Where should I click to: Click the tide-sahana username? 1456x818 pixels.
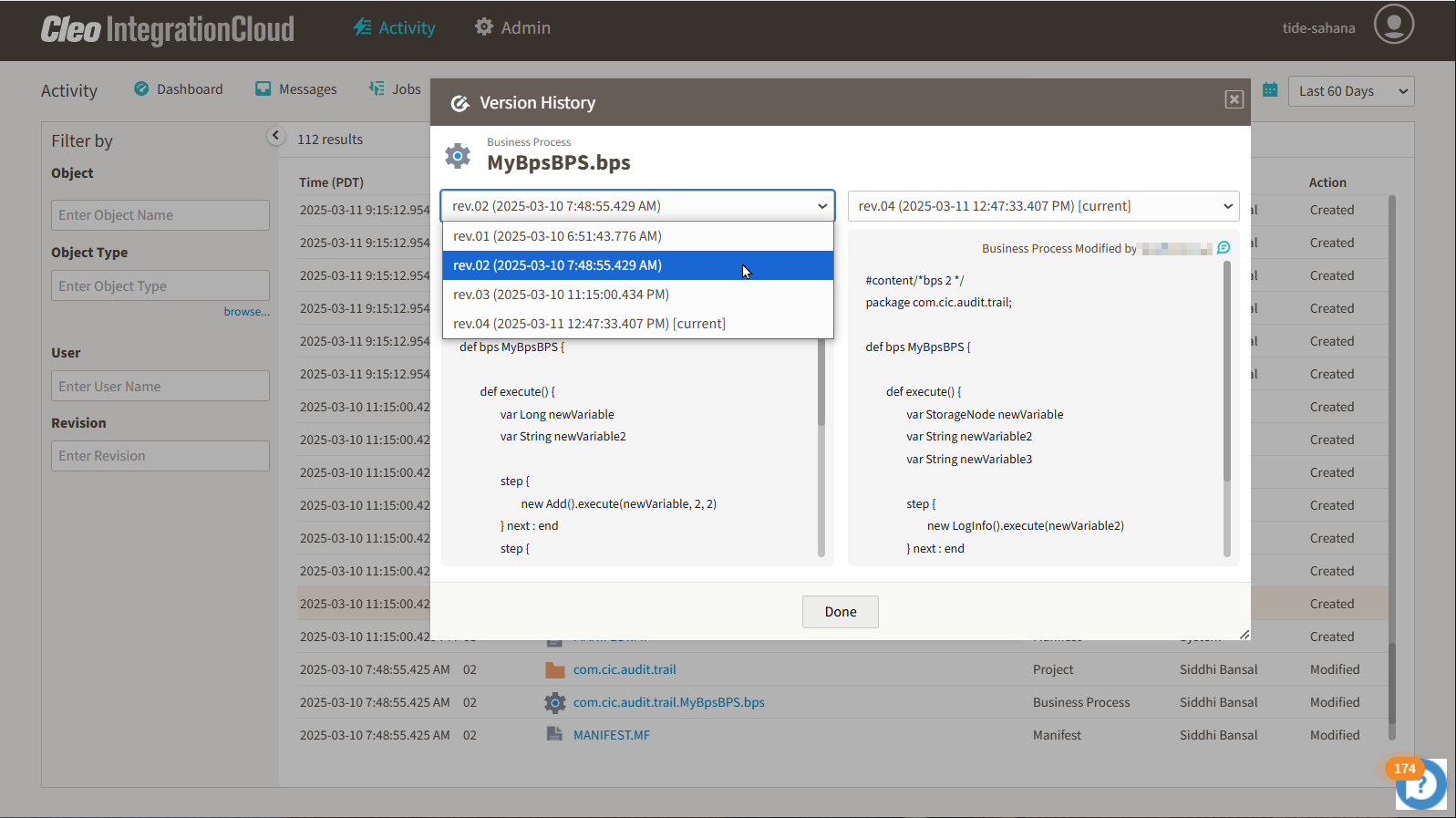[x=1318, y=28]
